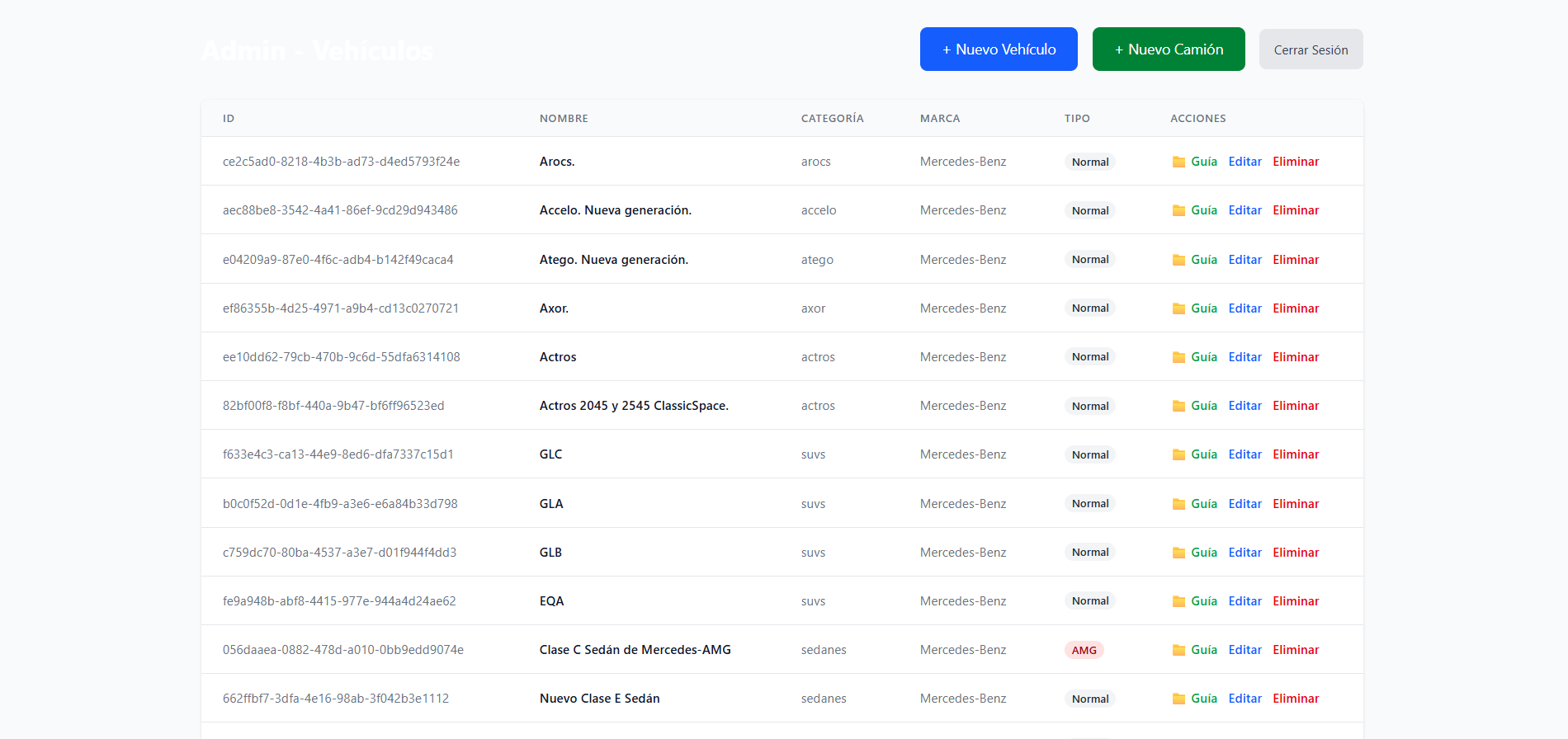Select the CATEGORÍA column header
The width and height of the screenshot is (1568, 739).
click(x=832, y=119)
